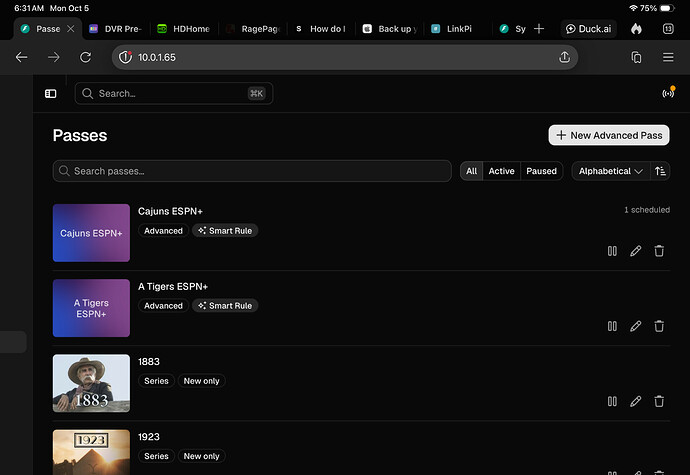Edit the Cajuns ESPN+ pass
The image size is (690, 475).
tap(635, 251)
